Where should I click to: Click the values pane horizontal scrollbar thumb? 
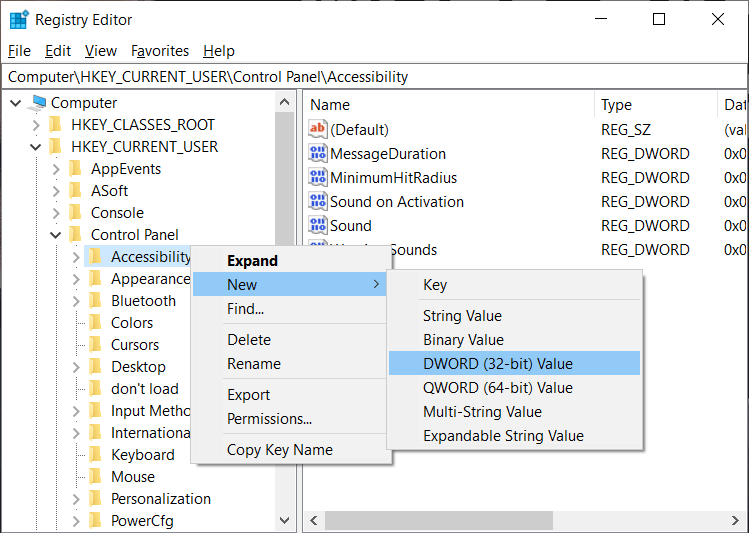[x=439, y=520]
